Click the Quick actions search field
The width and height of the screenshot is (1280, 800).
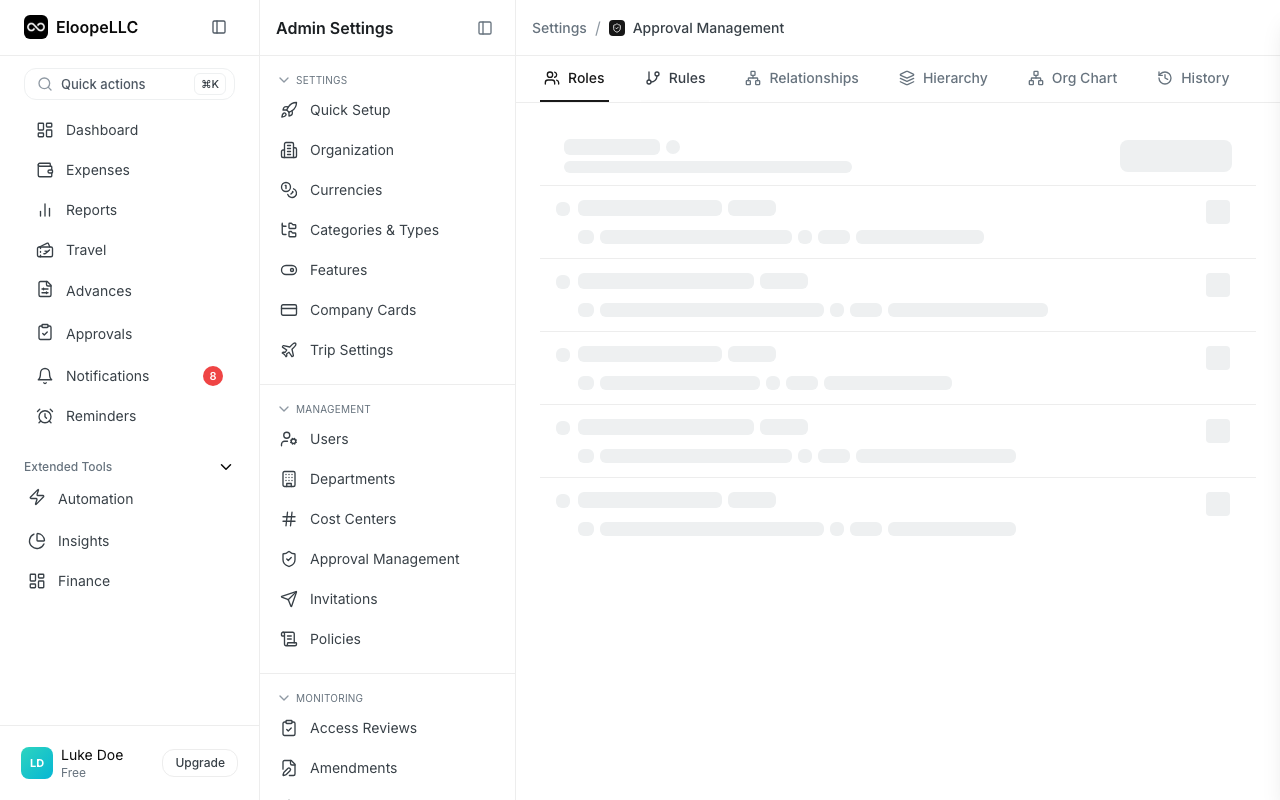[x=129, y=84]
